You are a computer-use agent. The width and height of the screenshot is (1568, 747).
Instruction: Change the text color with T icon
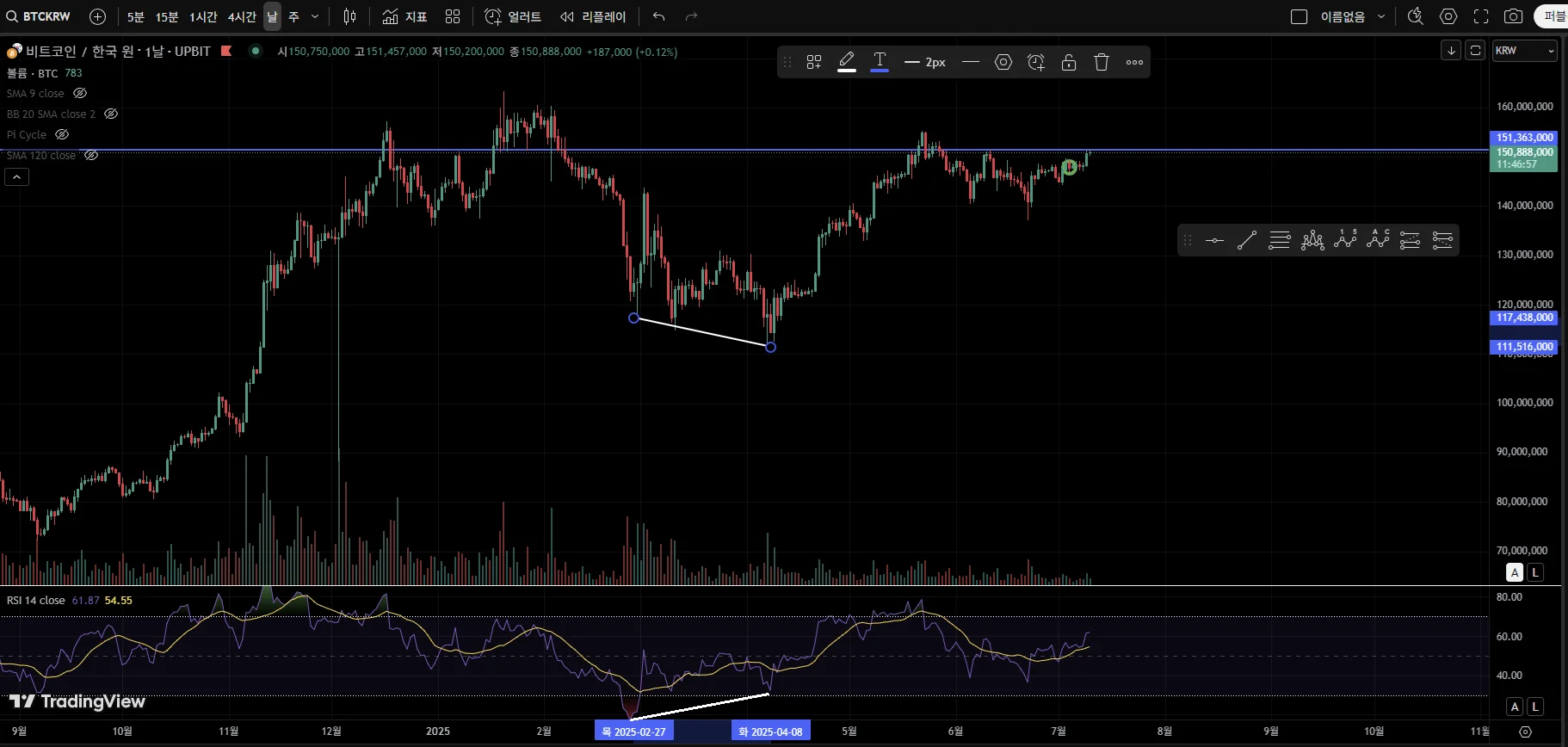(880, 62)
